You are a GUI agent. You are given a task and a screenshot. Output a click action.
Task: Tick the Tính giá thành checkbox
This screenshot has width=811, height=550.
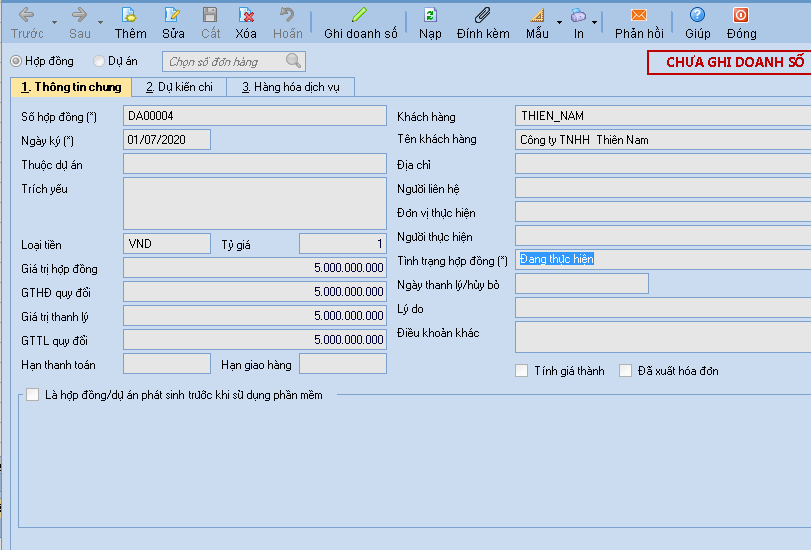[522, 371]
